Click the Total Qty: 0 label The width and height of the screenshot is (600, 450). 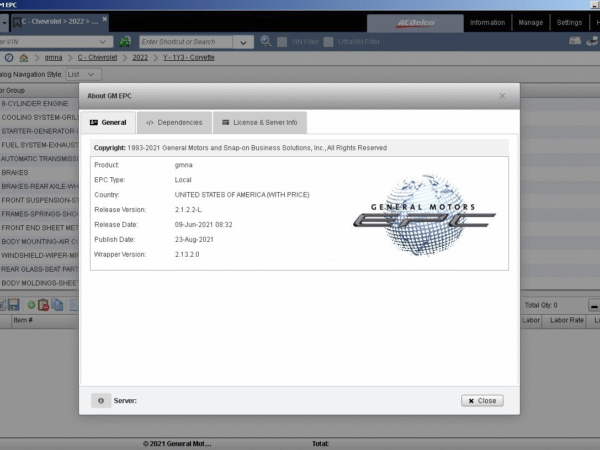tap(541, 305)
